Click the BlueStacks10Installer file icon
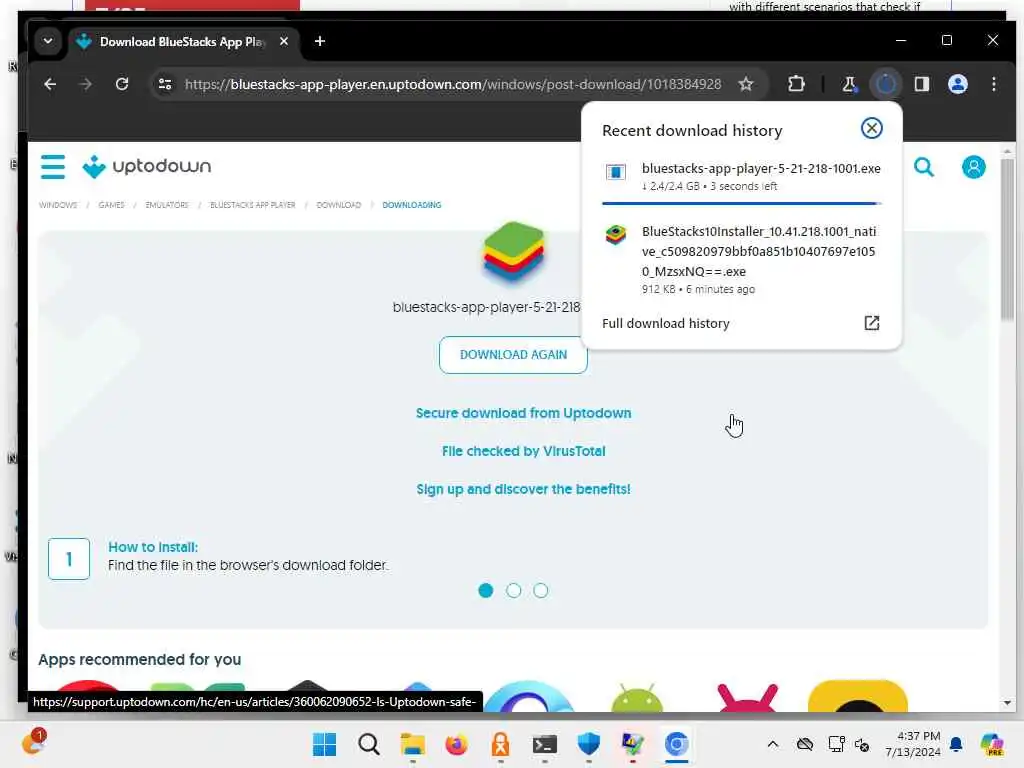This screenshot has height=768, width=1024. [615, 234]
